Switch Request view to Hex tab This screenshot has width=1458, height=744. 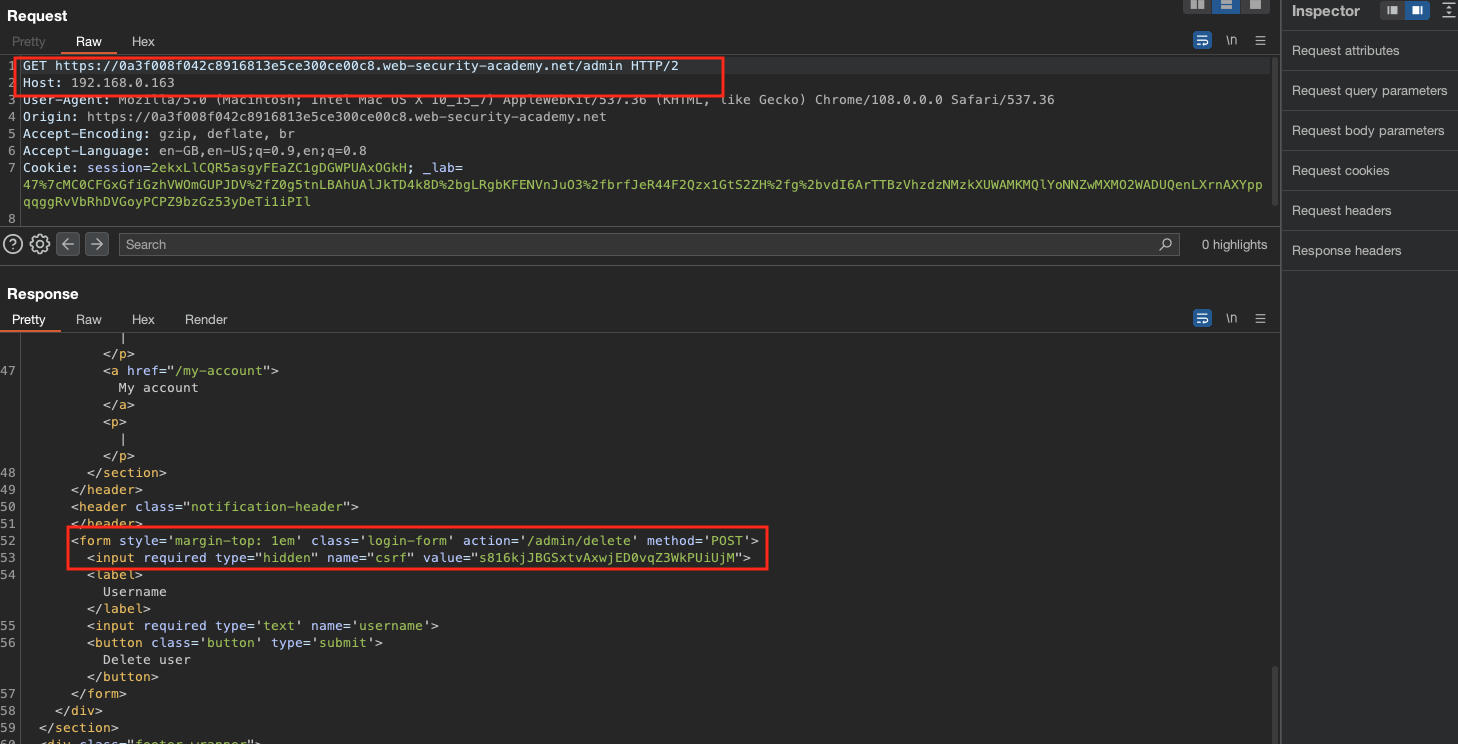(143, 41)
